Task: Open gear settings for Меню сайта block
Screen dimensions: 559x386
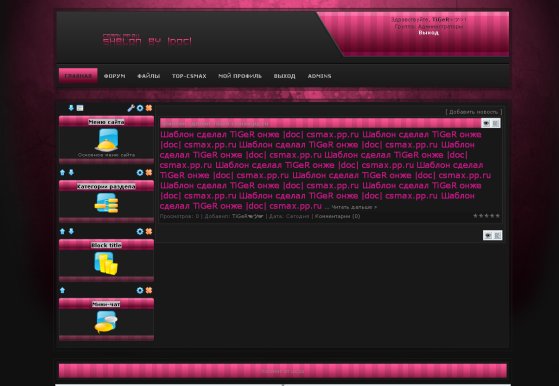Action: tap(140, 108)
